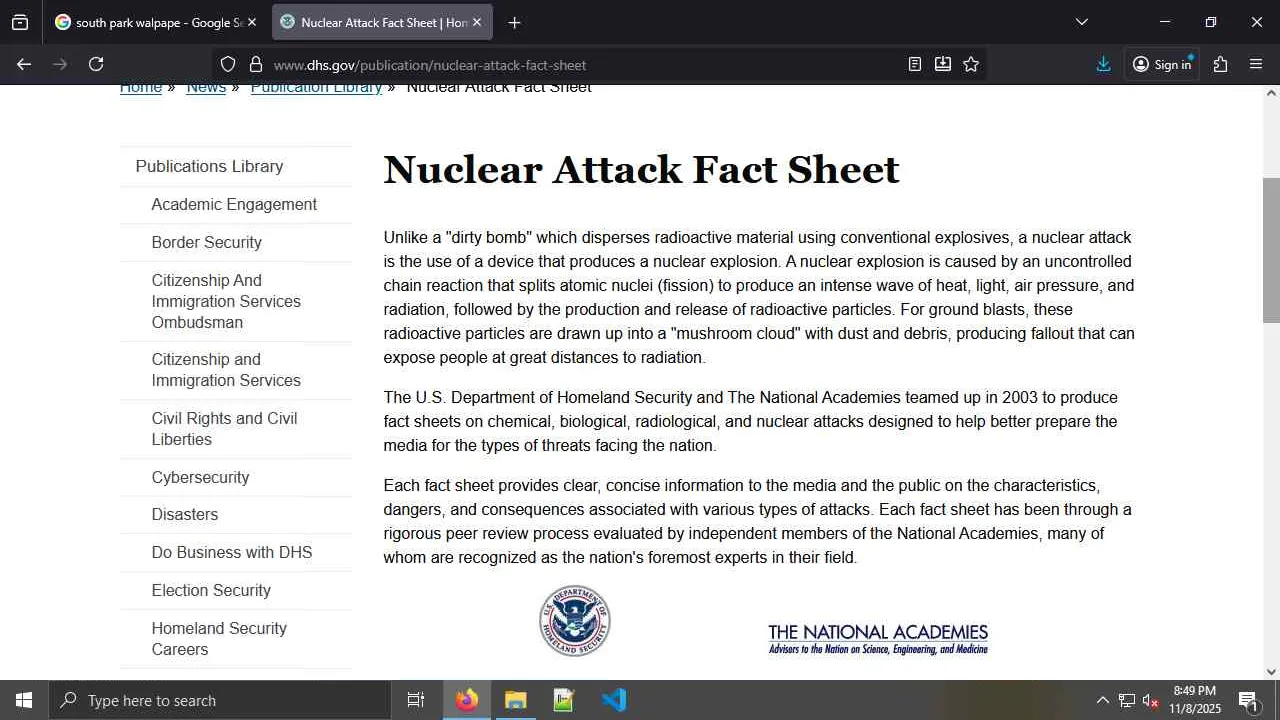Click the scrollbar down arrow

tap(1271, 672)
